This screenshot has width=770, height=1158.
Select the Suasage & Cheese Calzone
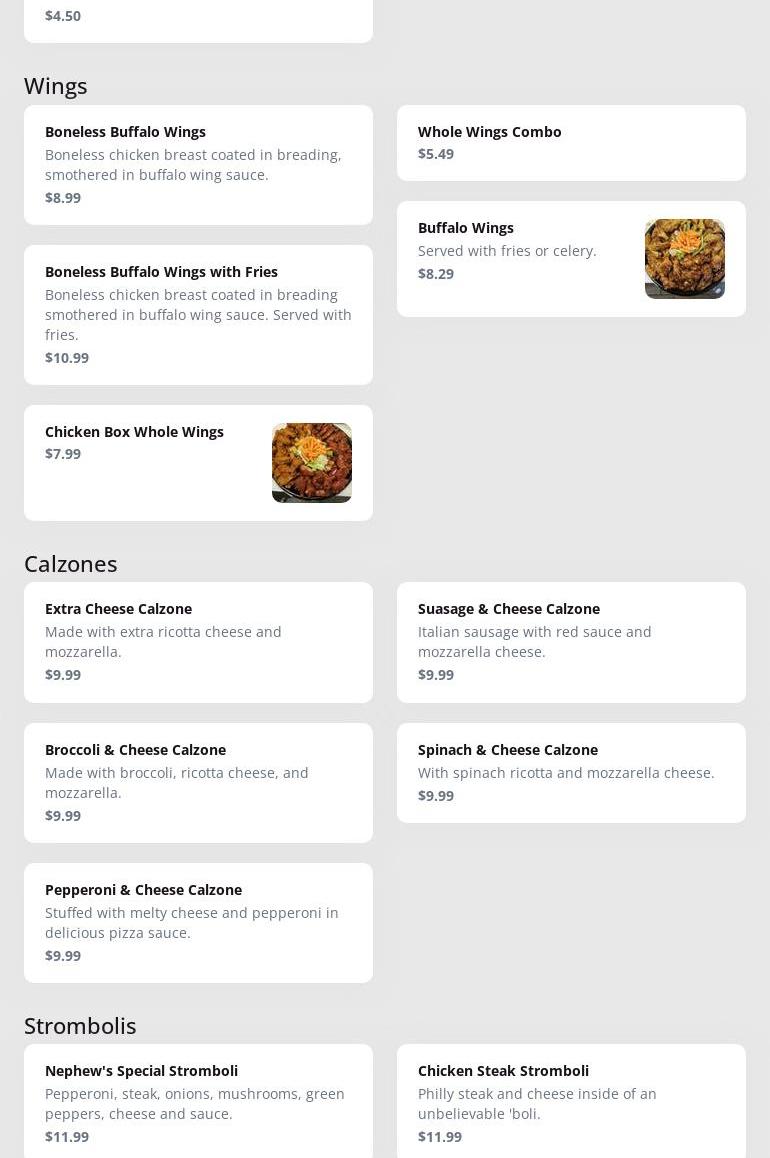pyautogui.click(x=571, y=642)
